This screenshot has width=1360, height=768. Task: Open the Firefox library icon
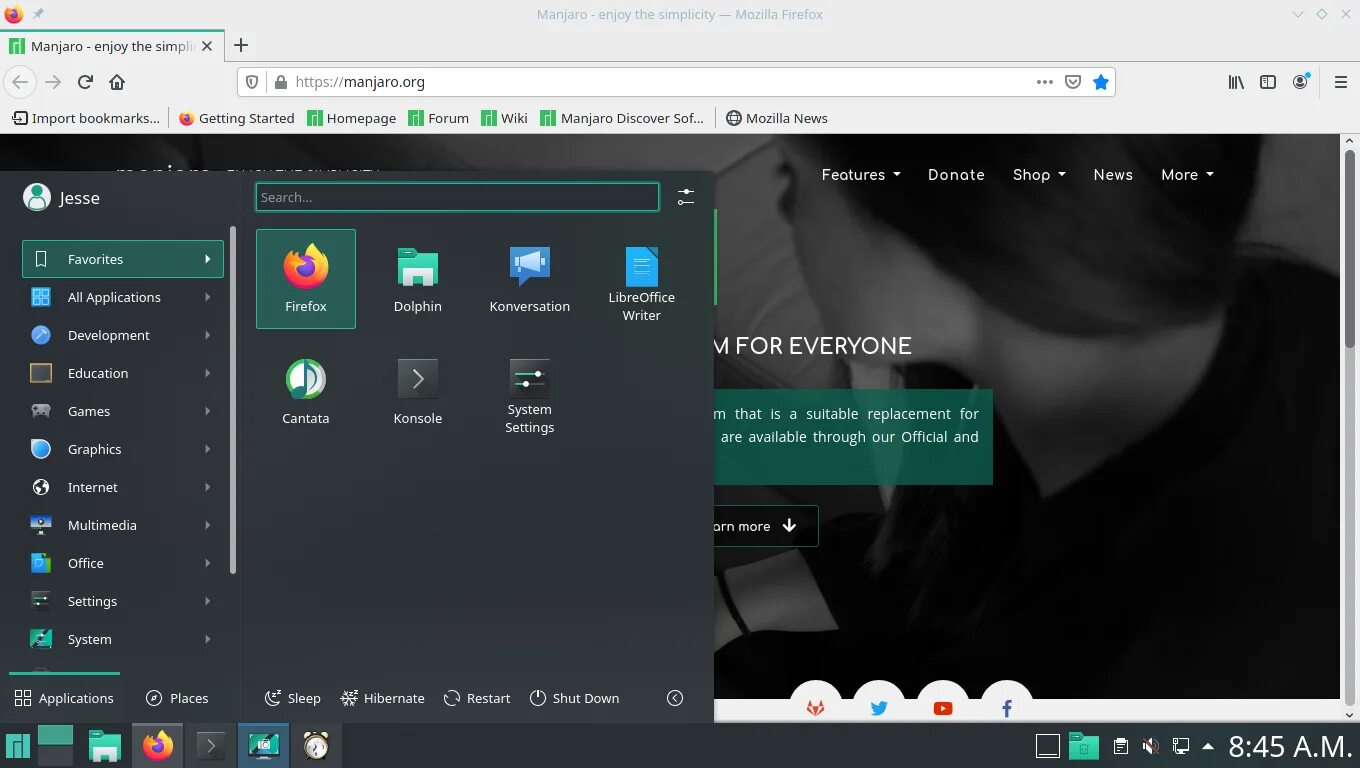[1237, 82]
